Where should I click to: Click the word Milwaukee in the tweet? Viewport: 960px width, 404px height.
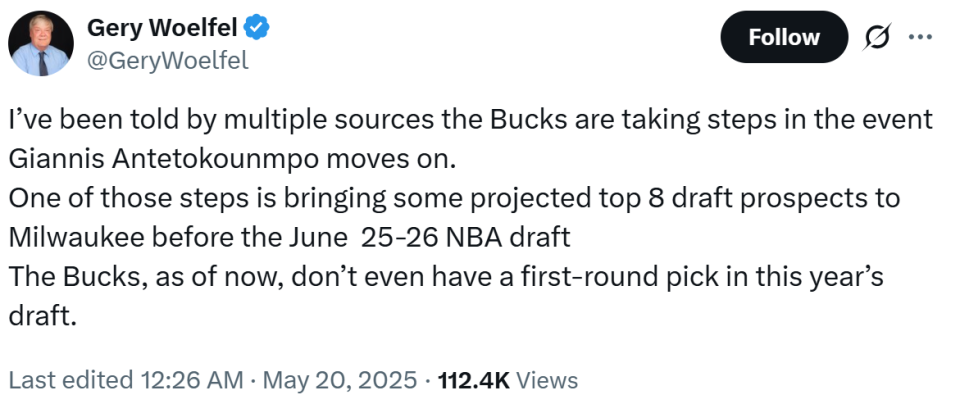77,238
